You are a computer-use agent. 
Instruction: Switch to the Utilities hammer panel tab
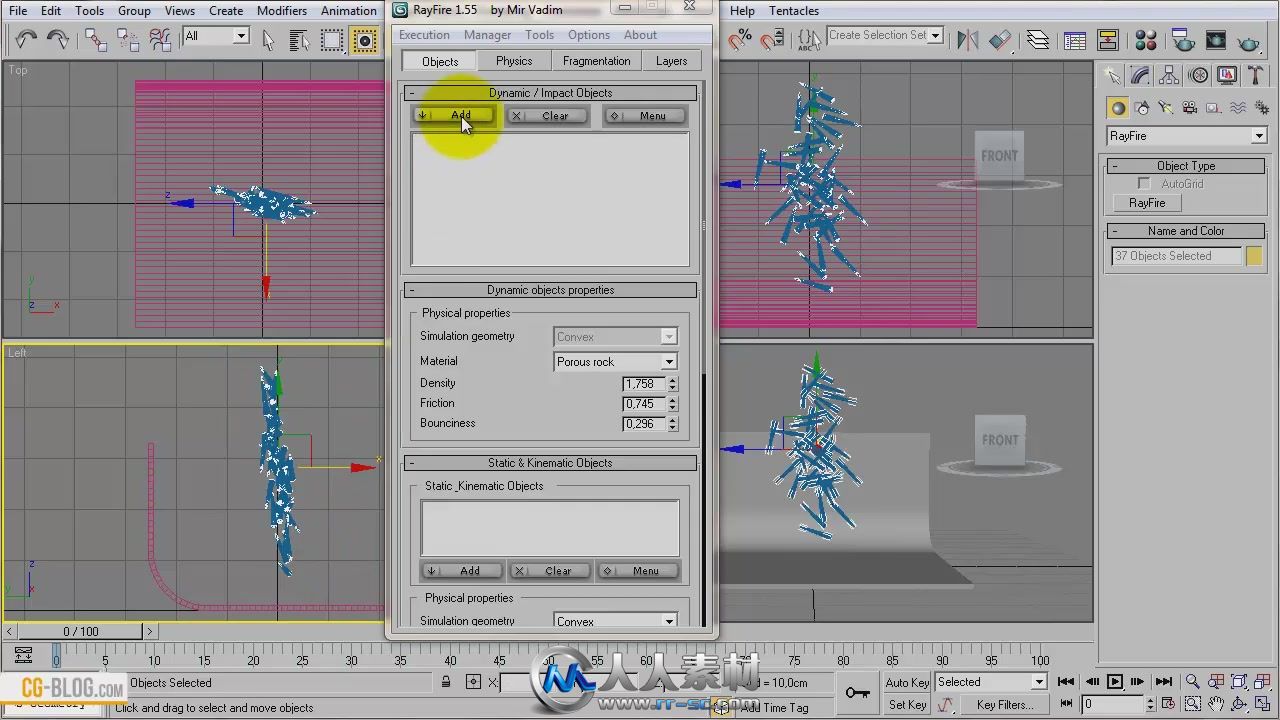coord(1255,76)
